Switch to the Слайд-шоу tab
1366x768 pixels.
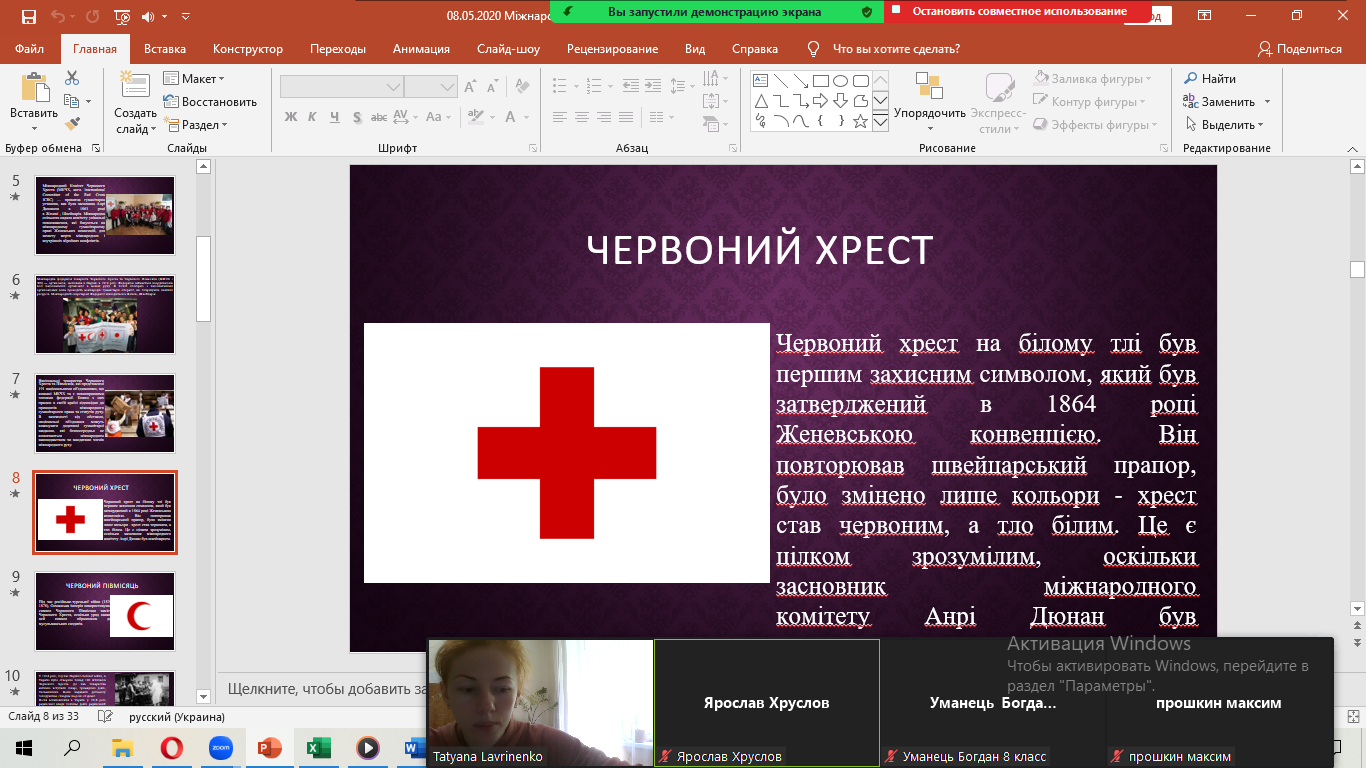pyautogui.click(x=508, y=49)
